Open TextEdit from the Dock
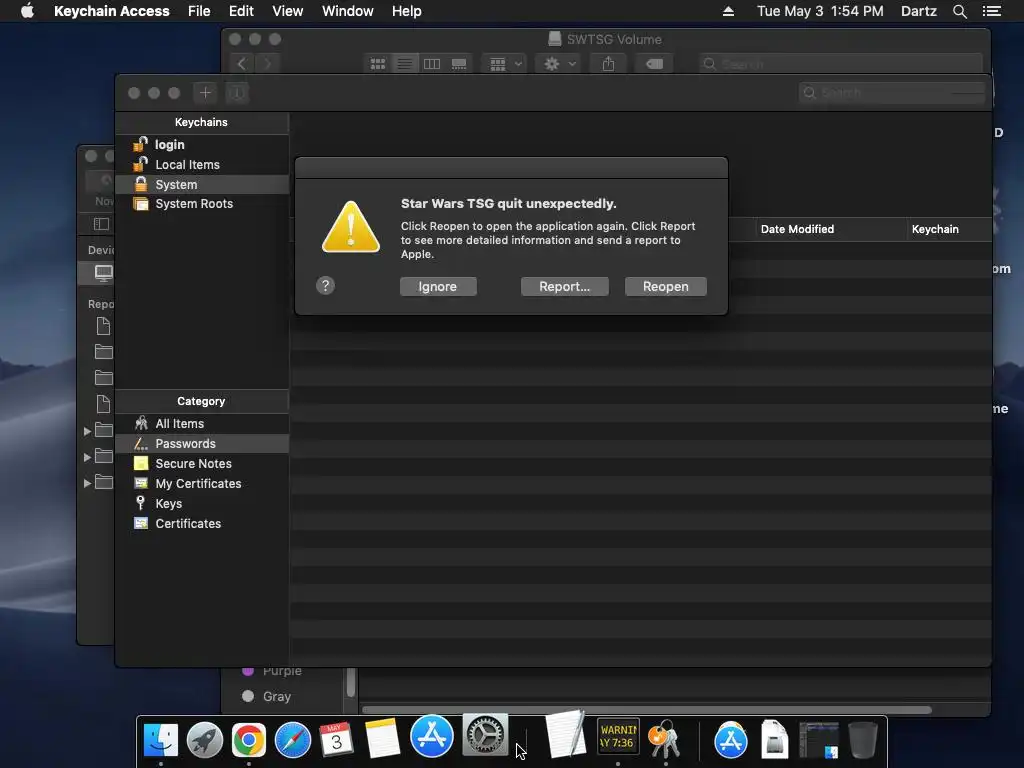The image size is (1024, 768). point(565,735)
